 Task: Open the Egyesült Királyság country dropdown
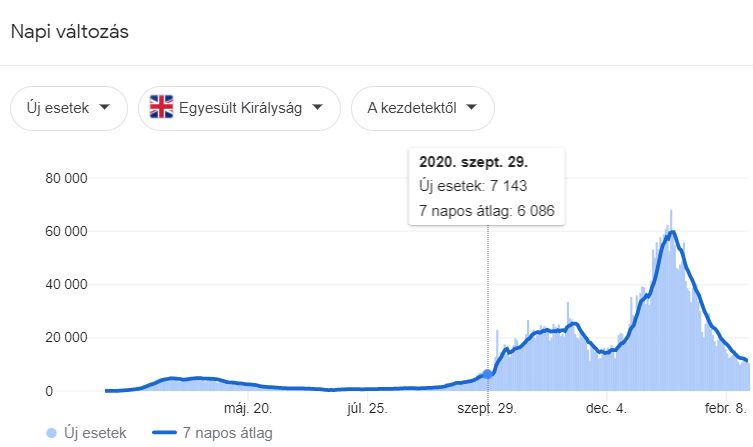240,108
